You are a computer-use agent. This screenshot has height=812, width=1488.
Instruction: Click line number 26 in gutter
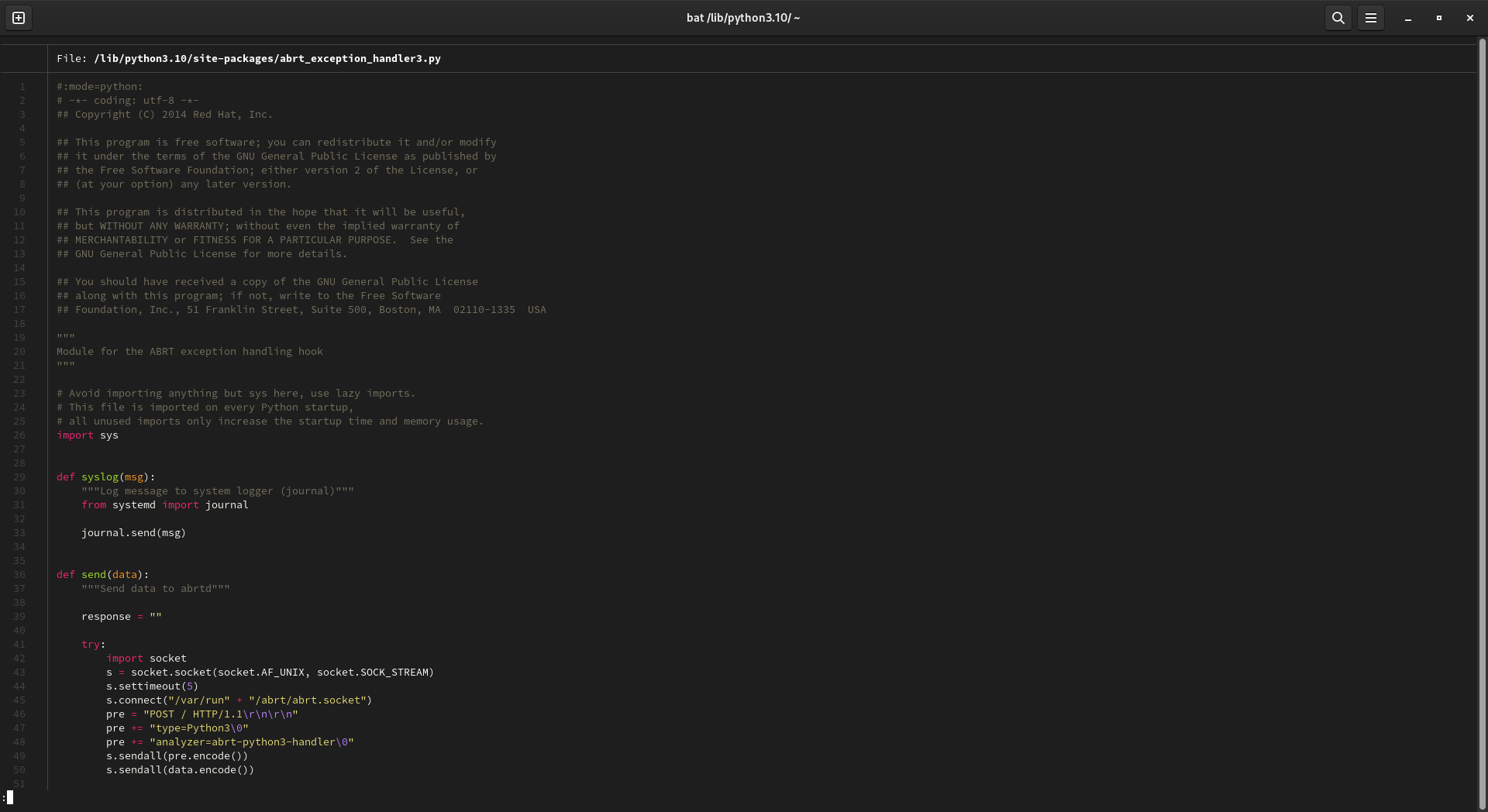19,435
